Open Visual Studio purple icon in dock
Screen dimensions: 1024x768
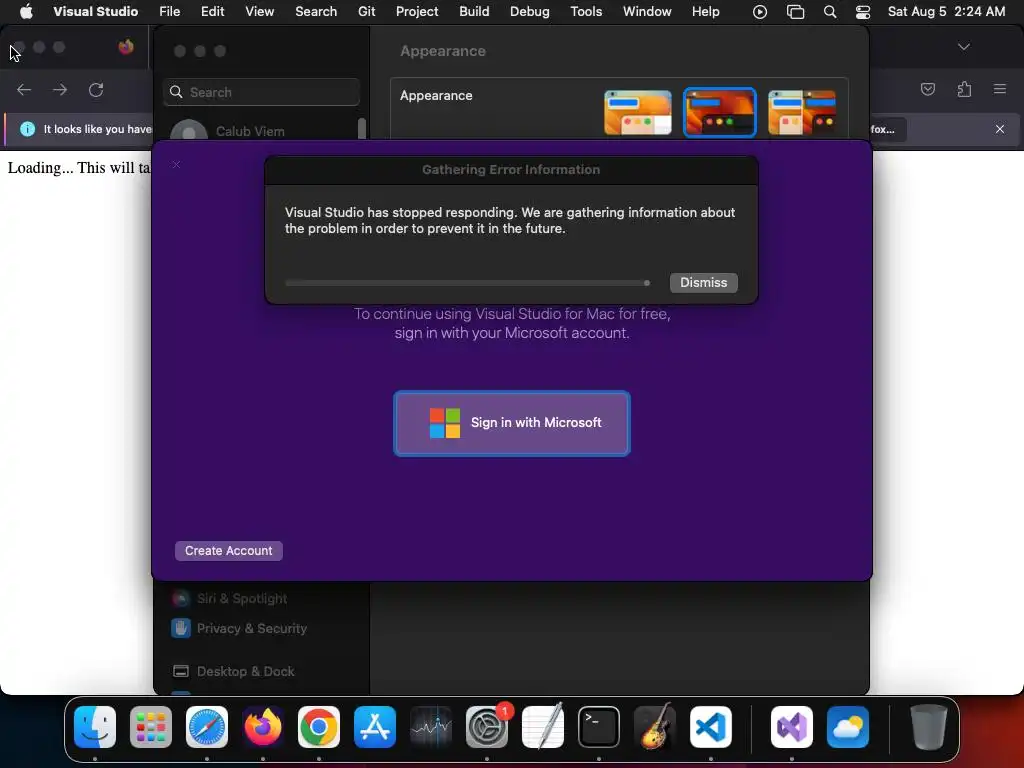pos(792,727)
